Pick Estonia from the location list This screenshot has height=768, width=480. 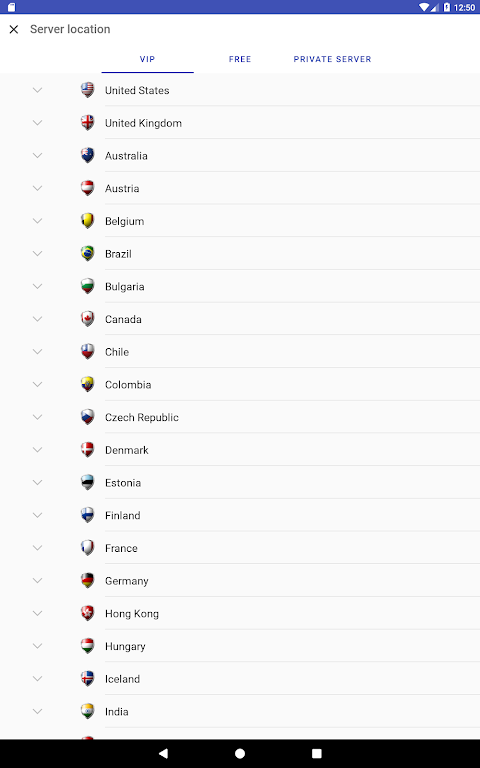pyautogui.click(x=240, y=482)
